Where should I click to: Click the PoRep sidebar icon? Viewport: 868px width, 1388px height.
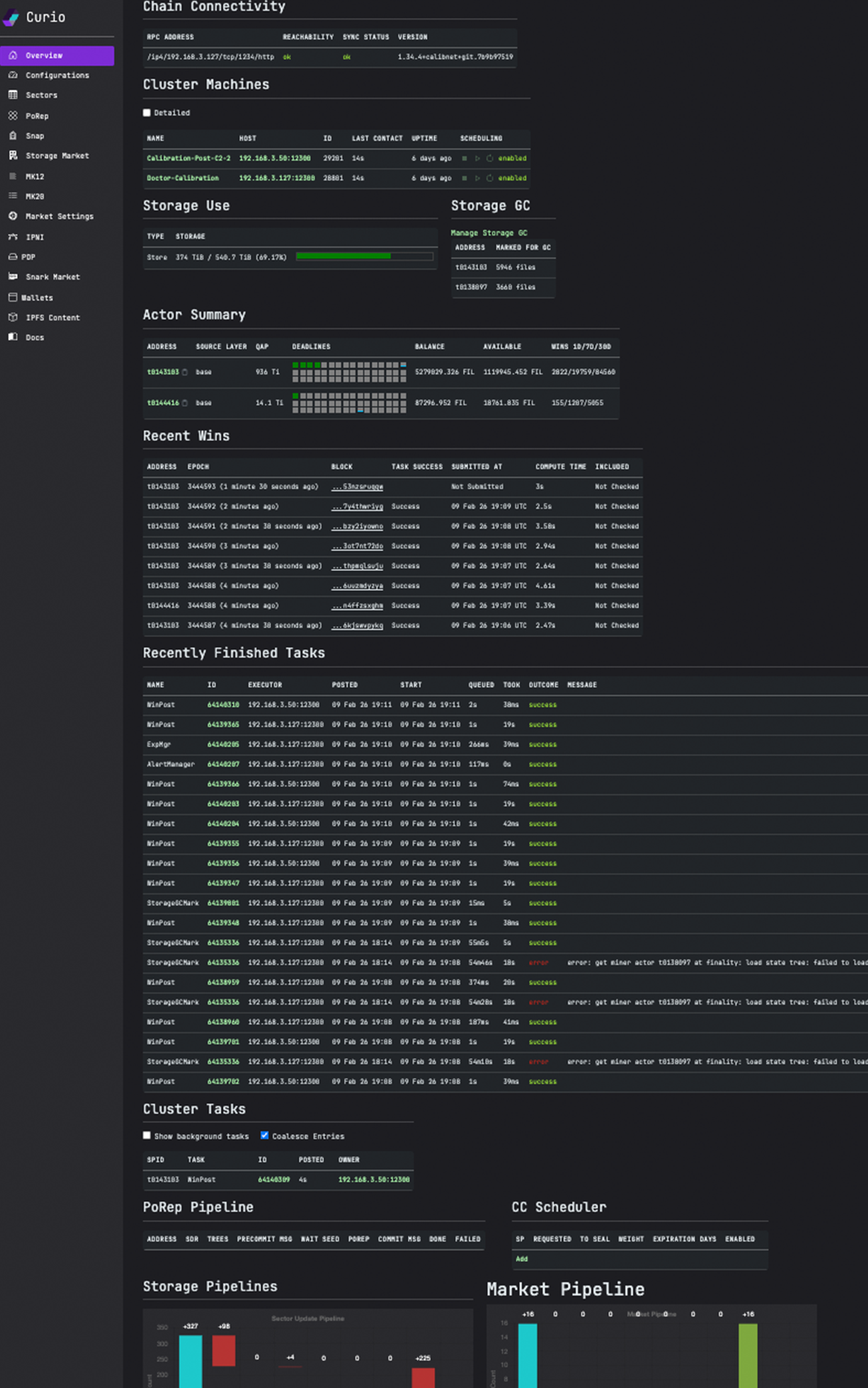coord(13,116)
